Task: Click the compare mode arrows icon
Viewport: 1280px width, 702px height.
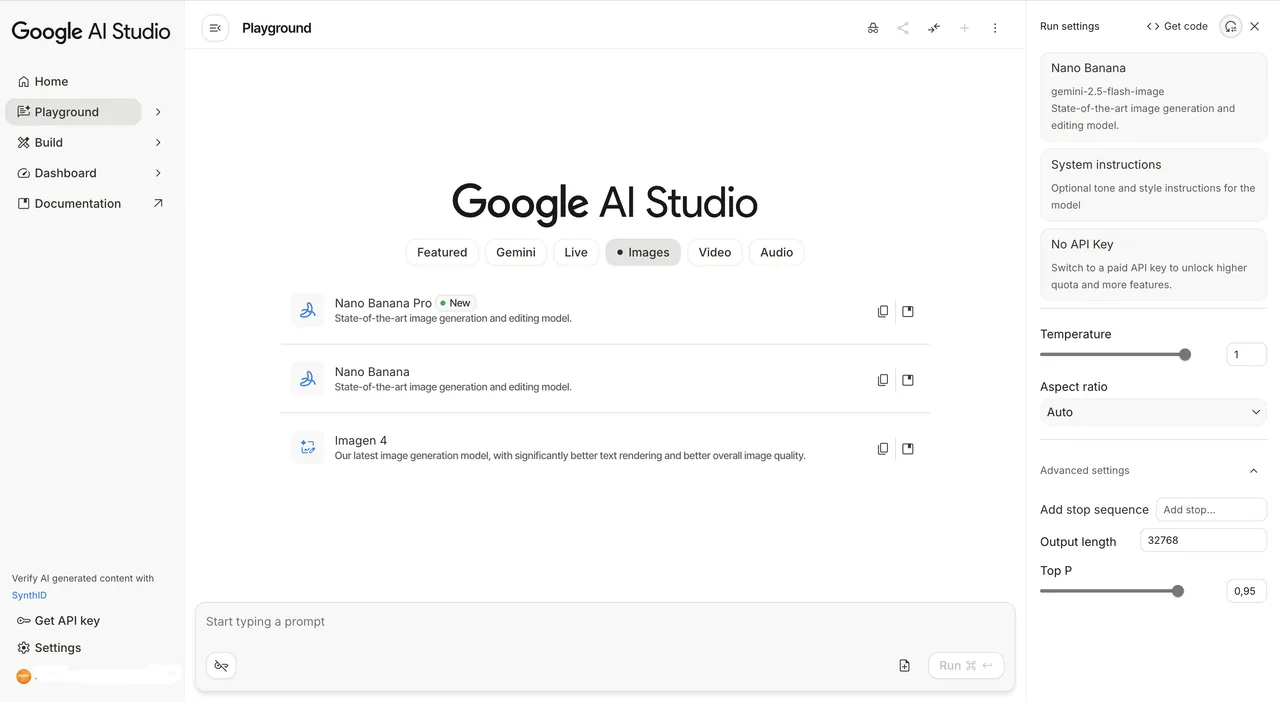Action: pyautogui.click(x=934, y=28)
